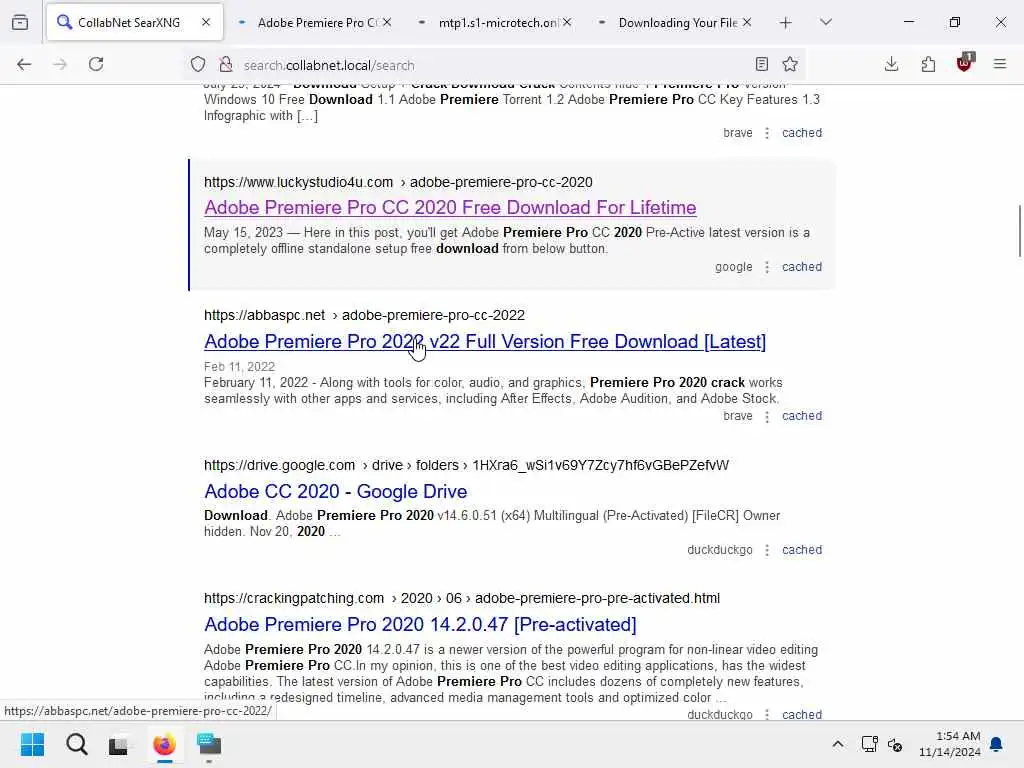Open Adobe Premiere Pro 2020 14.2.0.47 Pre-activated link

(x=420, y=624)
